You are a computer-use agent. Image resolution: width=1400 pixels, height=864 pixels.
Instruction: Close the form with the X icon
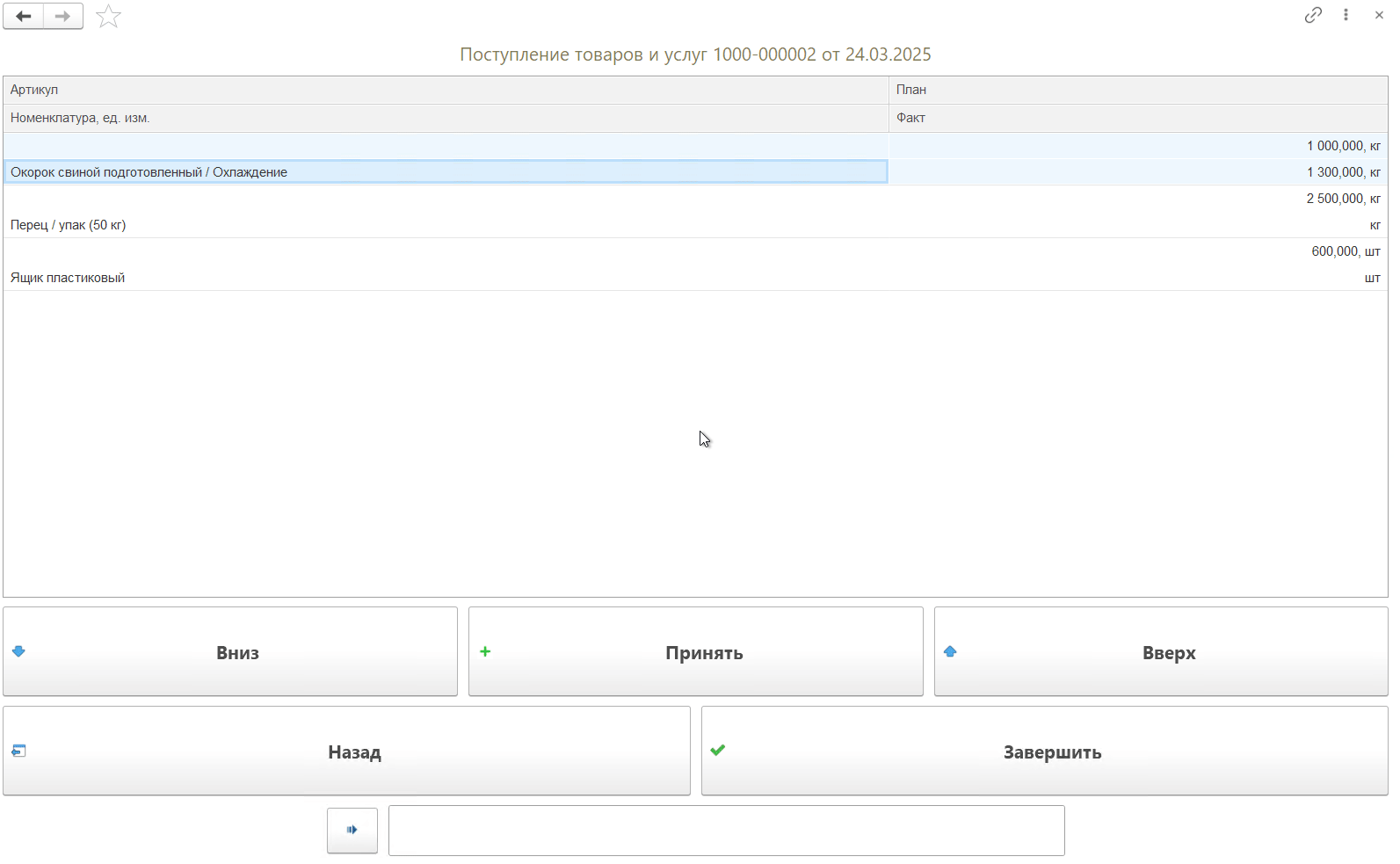click(x=1379, y=15)
